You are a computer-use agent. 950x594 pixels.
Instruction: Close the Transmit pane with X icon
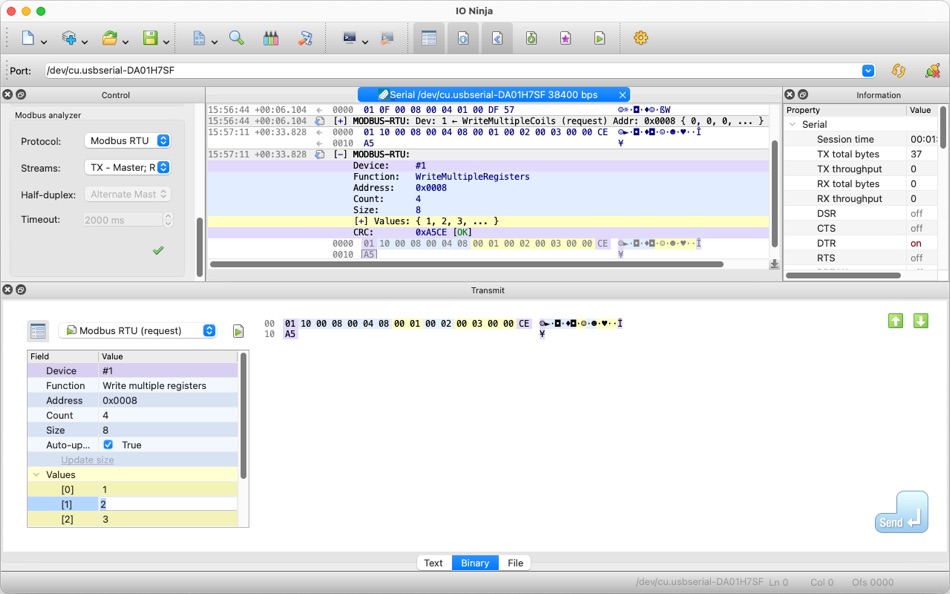[x=7, y=290]
